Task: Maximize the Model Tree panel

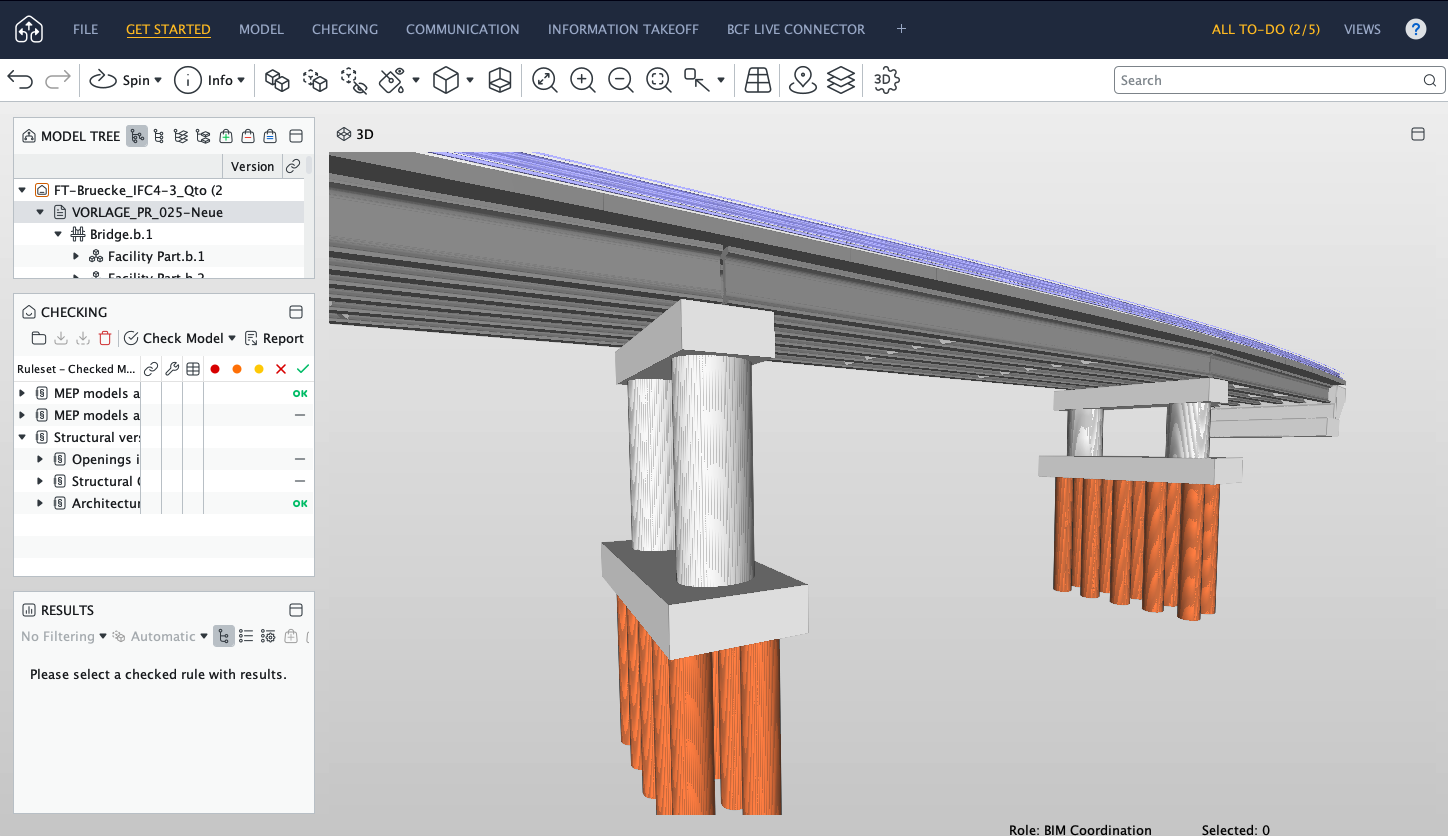Action: click(296, 136)
